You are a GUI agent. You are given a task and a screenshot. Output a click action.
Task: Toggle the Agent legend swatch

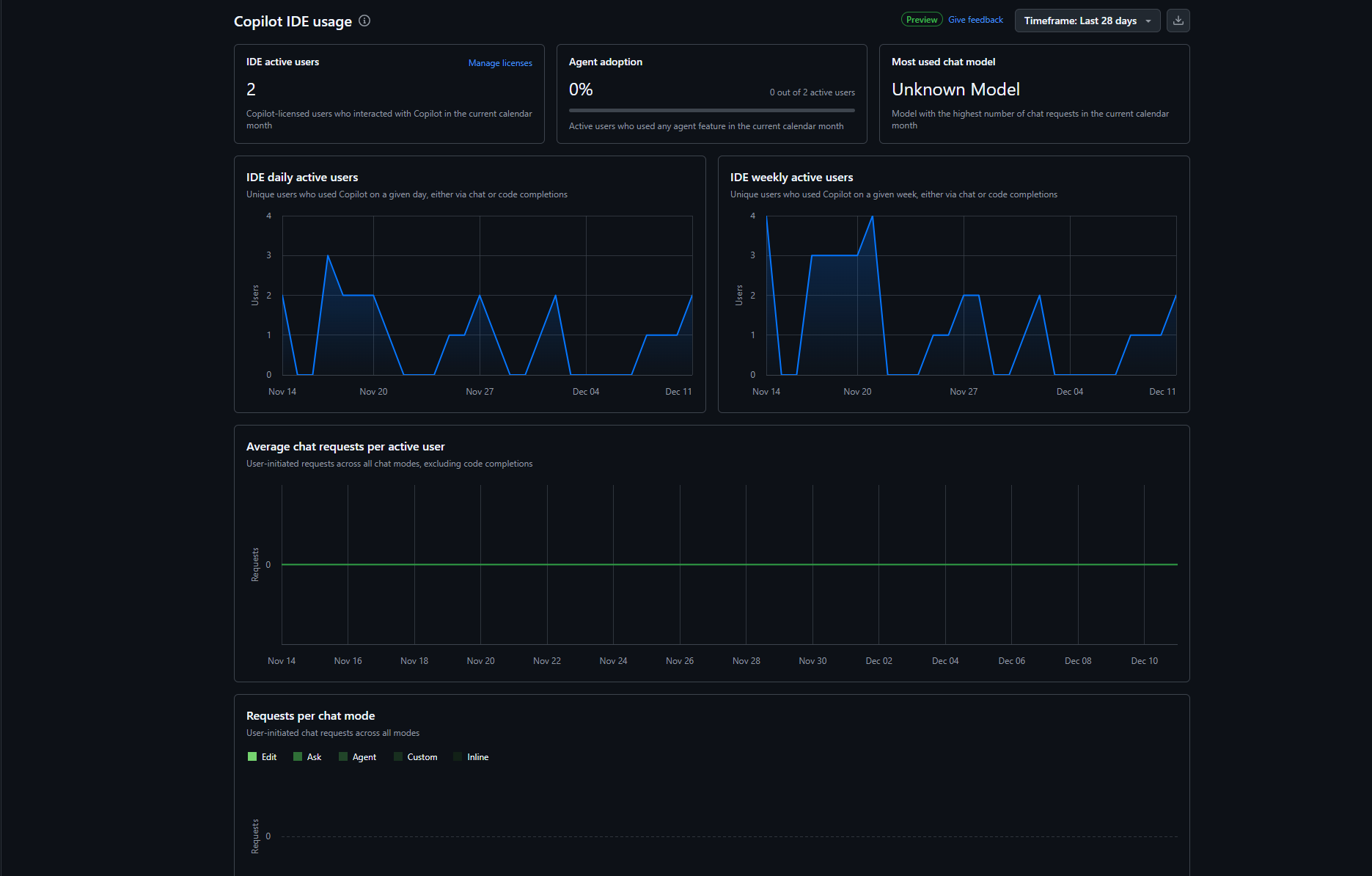click(343, 756)
